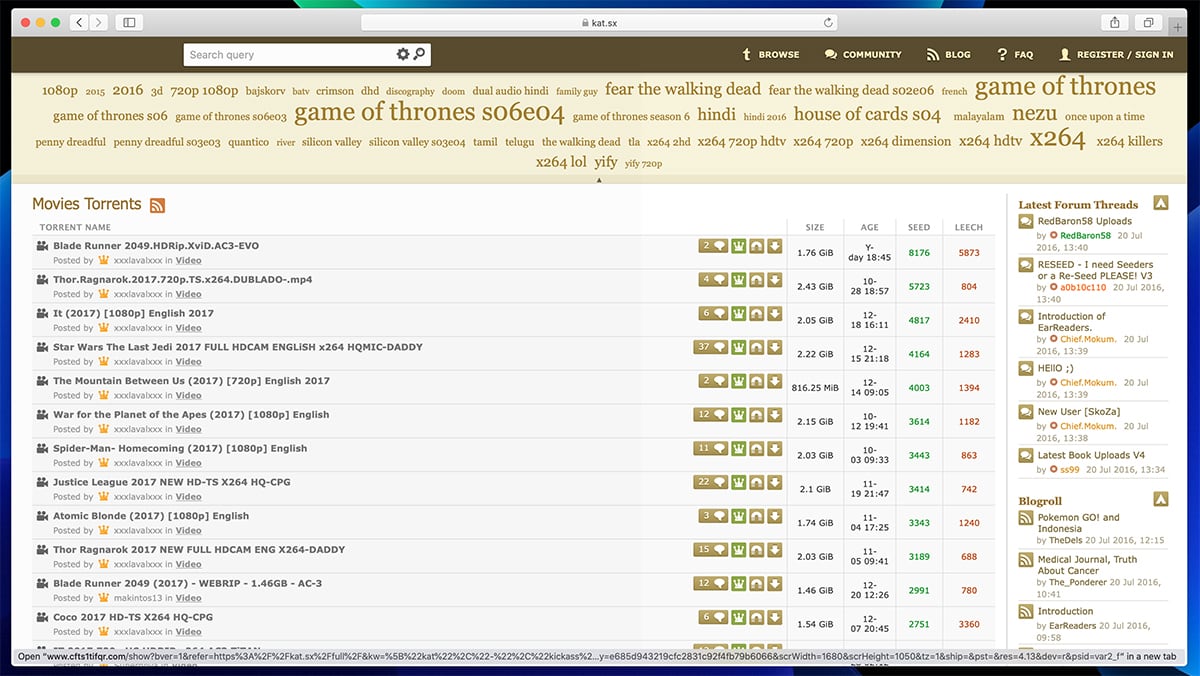Image resolution: width=1200 pixels, height=676 pixels.
Task: Open the Movies Torrents RSS feed icon
Action: pos(157,205)
